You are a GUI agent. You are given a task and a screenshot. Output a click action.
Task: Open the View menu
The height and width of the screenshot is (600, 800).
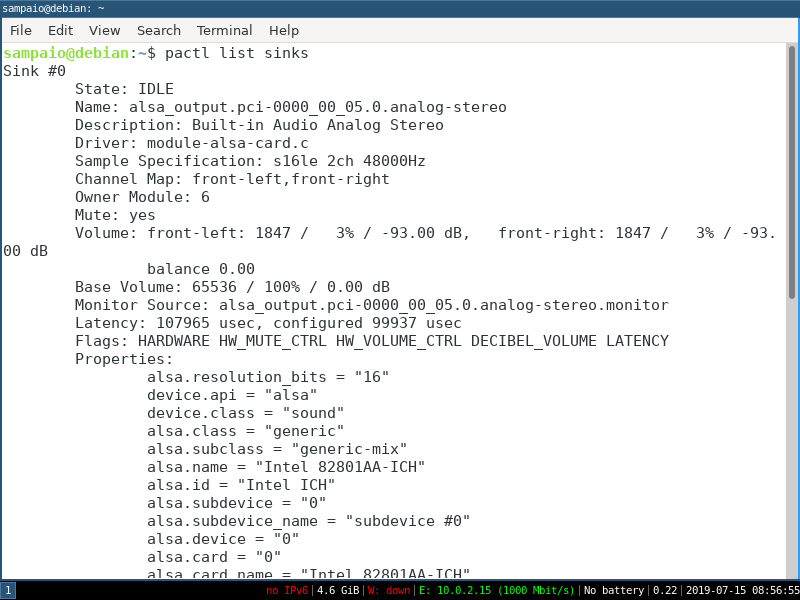pos(103,30)
